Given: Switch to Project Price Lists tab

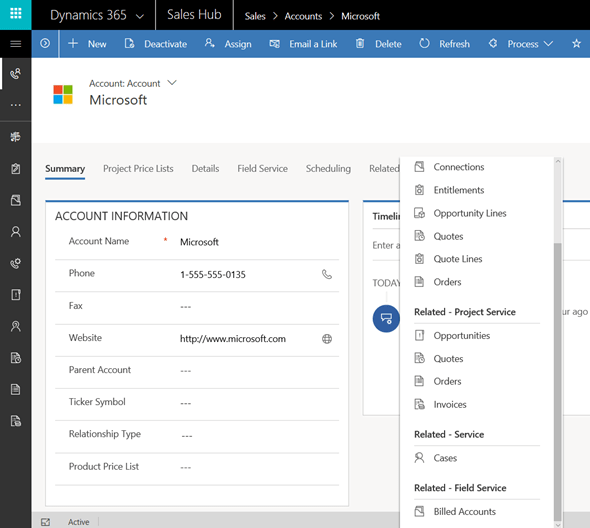Looking at the screenshot, I should coord(138,169).
